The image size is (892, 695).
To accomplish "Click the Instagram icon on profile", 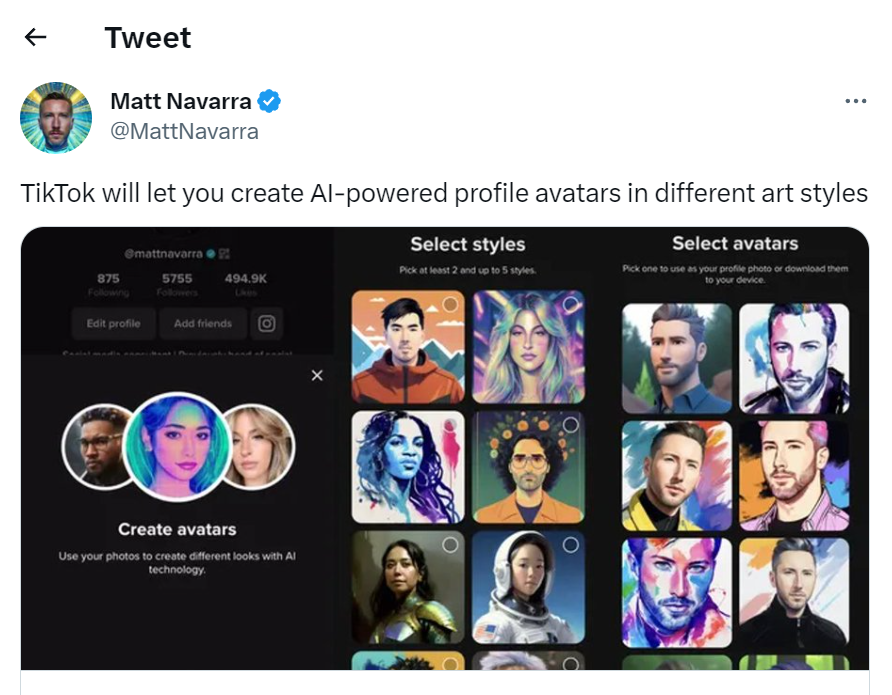I will point(267,323).
